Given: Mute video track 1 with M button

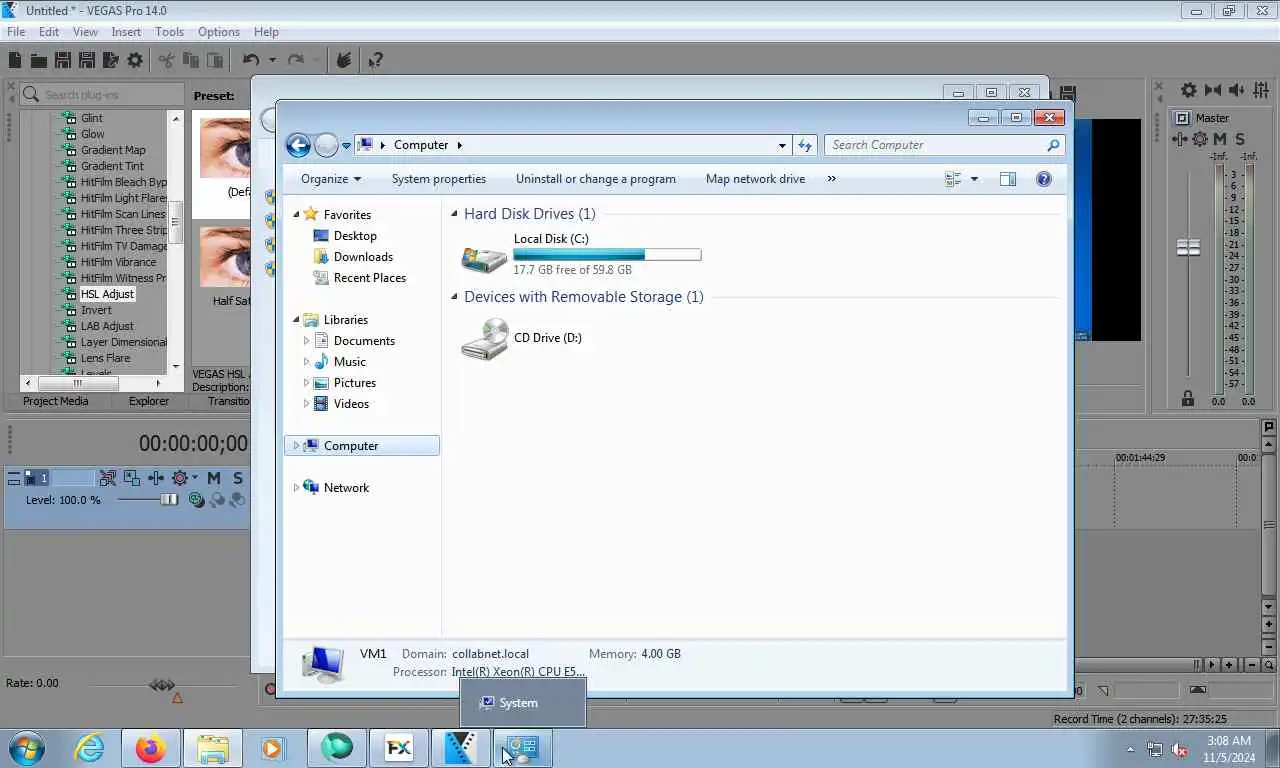Looking at the screenshot, I should [214, 478].
